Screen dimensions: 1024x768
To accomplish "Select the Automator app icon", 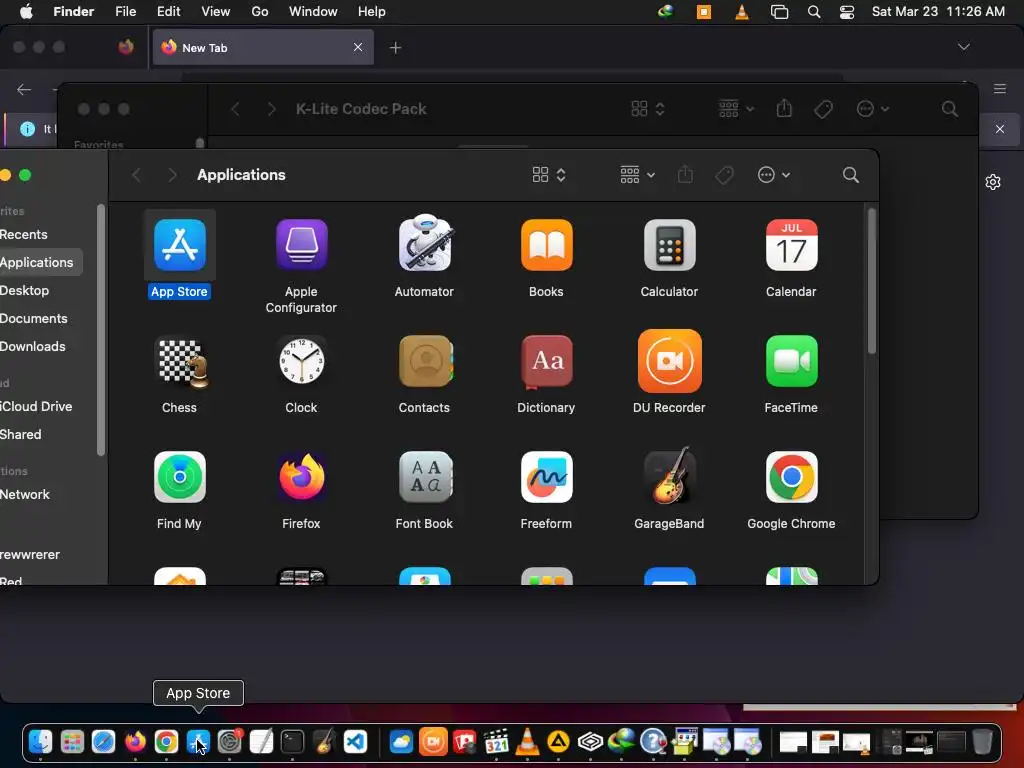I will point(424,243).
